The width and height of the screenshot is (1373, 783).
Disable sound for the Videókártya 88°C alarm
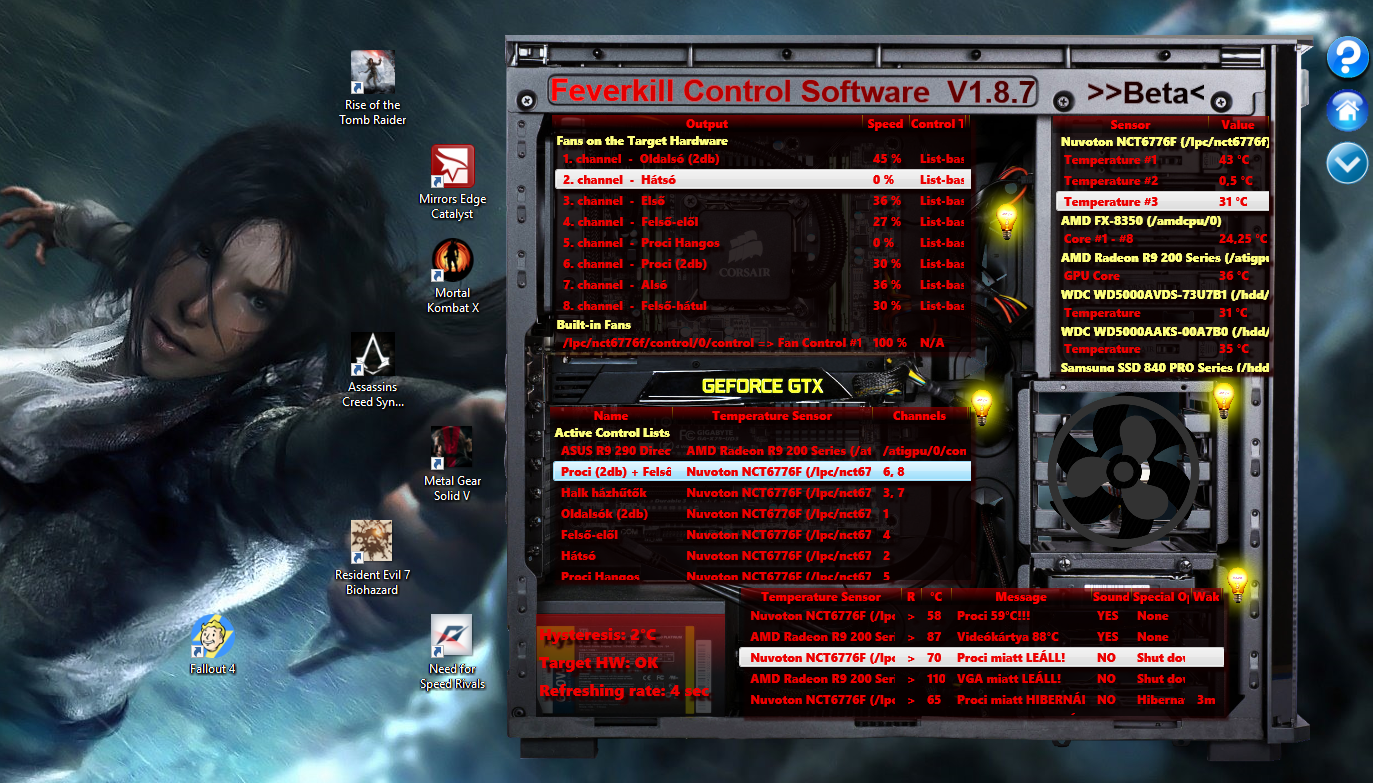tap(1106, 636)
